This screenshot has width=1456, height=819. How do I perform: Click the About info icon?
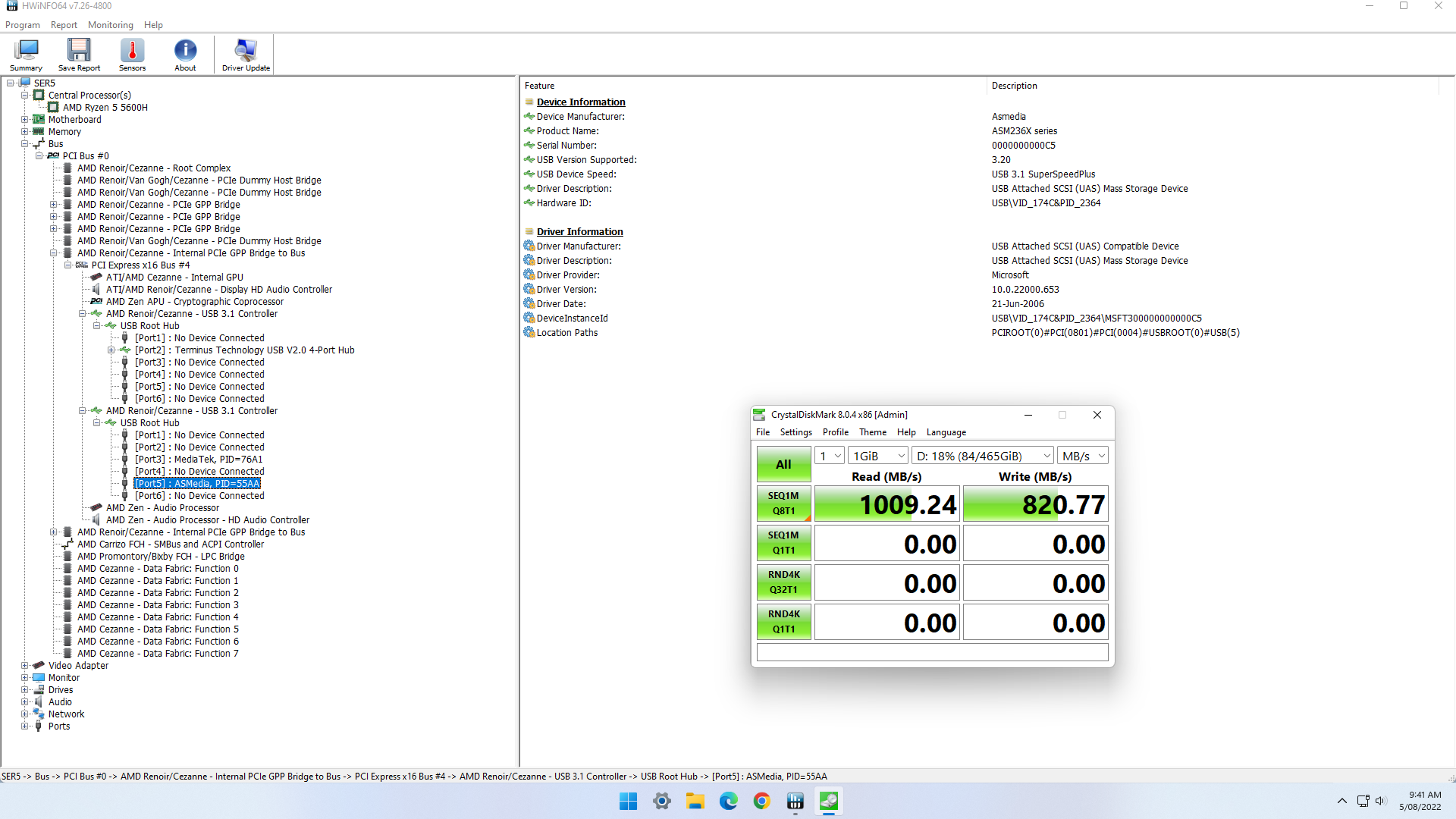(x=185, y=55)
